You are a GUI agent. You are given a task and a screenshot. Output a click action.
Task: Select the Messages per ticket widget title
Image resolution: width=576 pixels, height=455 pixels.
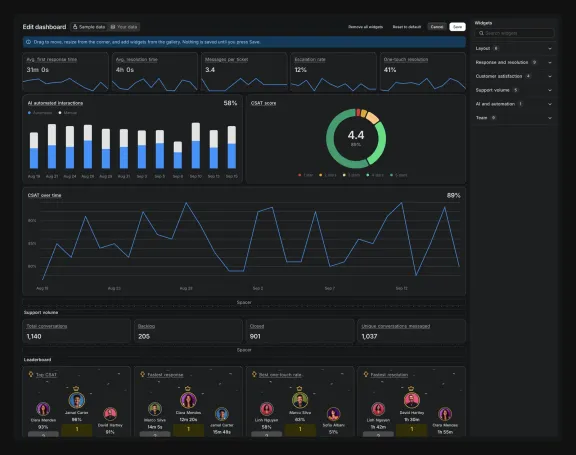coord(226,59)
